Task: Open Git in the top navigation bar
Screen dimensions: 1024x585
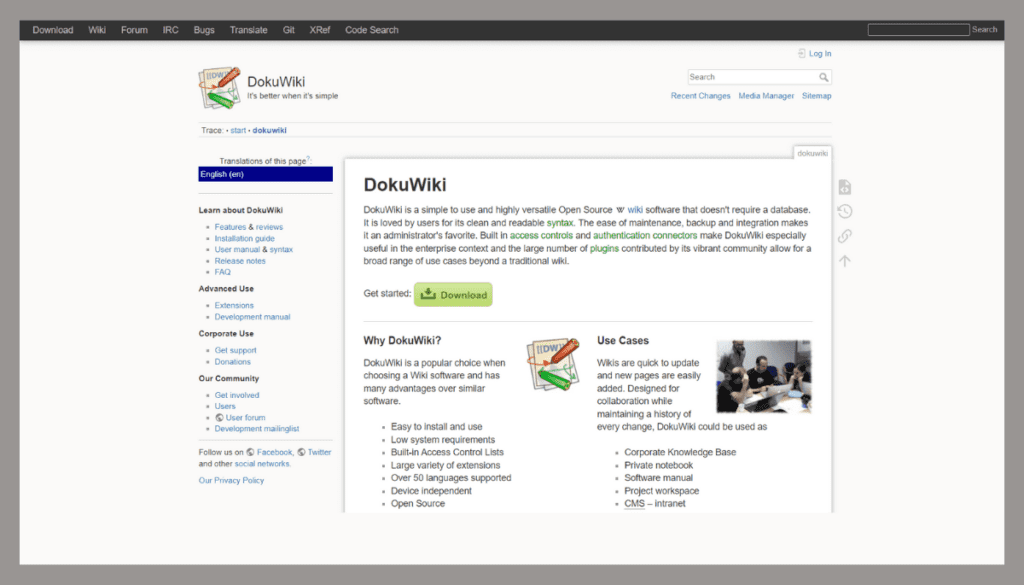Action: pyautogui.click(x=289, y=30)
